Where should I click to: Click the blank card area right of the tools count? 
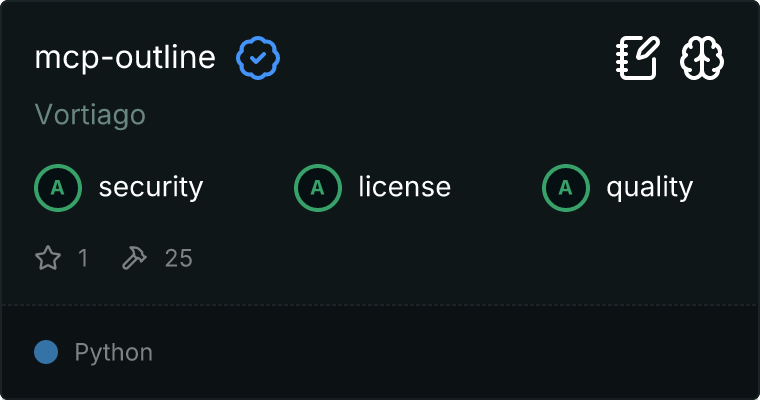(x=450, y=259)
